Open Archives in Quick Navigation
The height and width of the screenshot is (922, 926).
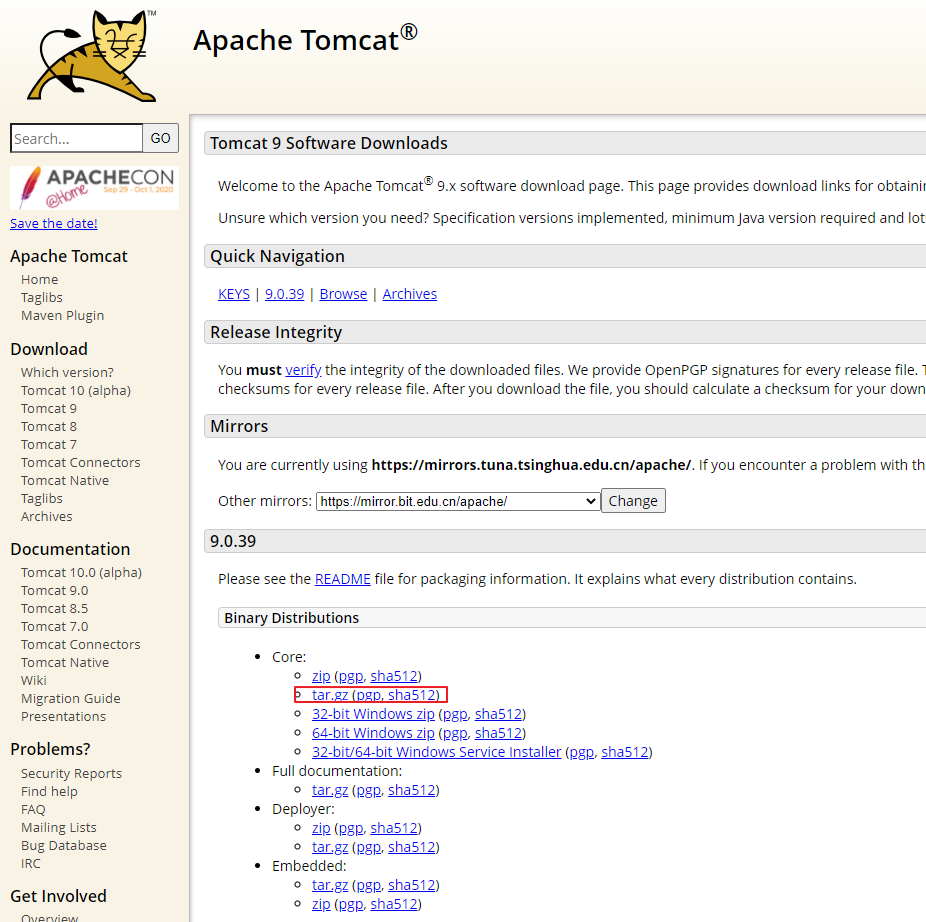point(410,294)
